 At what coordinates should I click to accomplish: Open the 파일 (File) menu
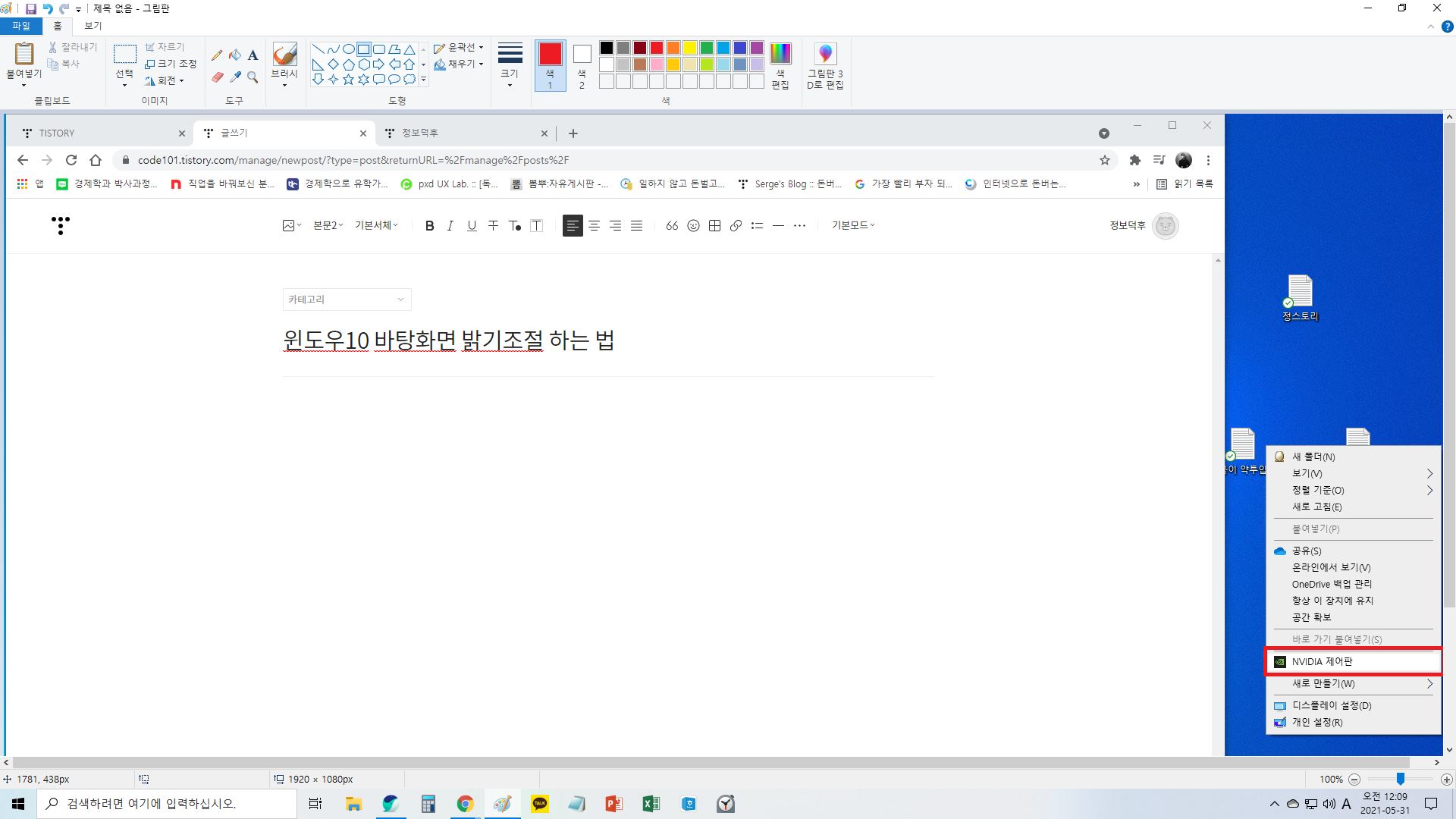pos(20,26)
